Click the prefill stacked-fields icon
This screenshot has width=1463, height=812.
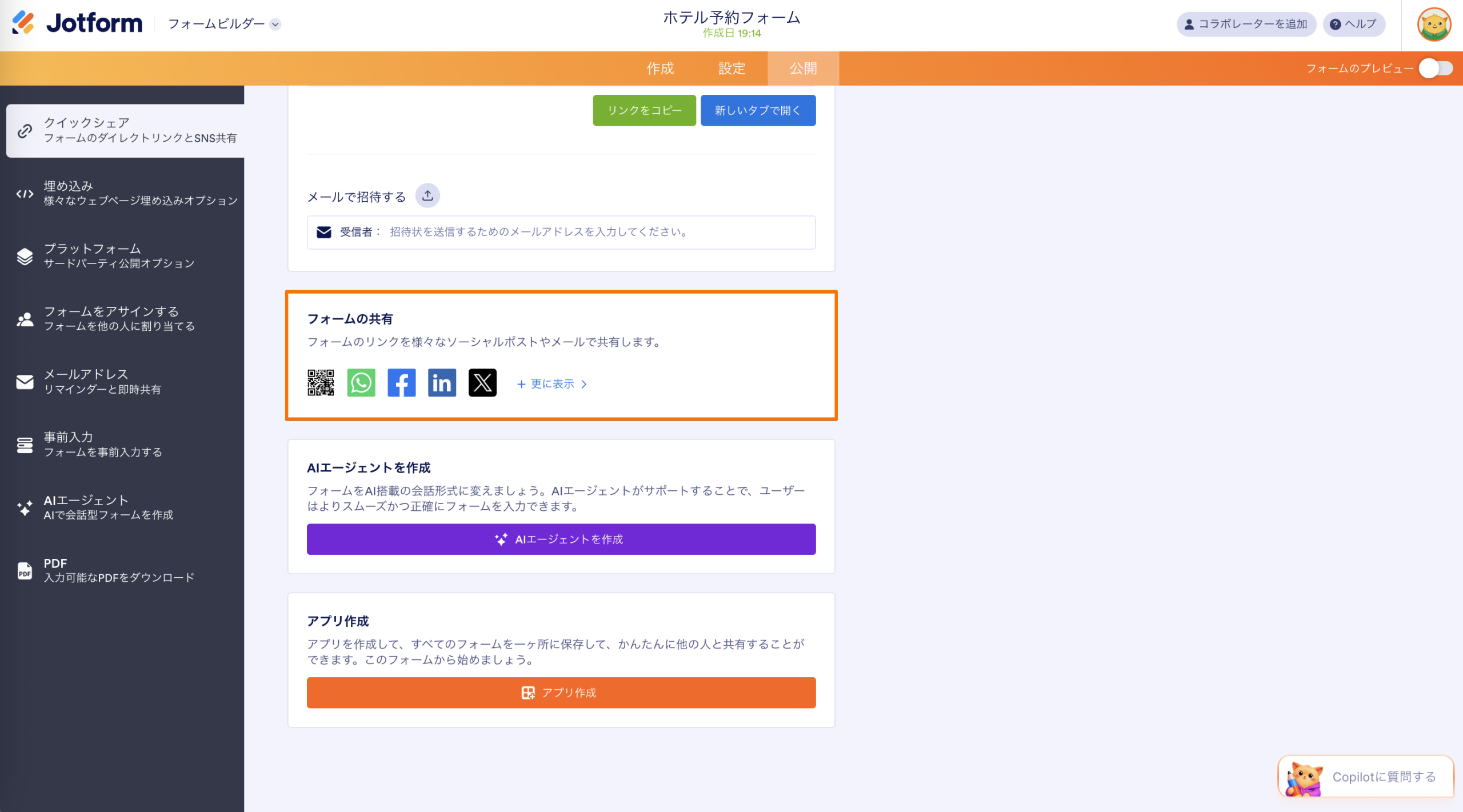[x=25, y=445]
